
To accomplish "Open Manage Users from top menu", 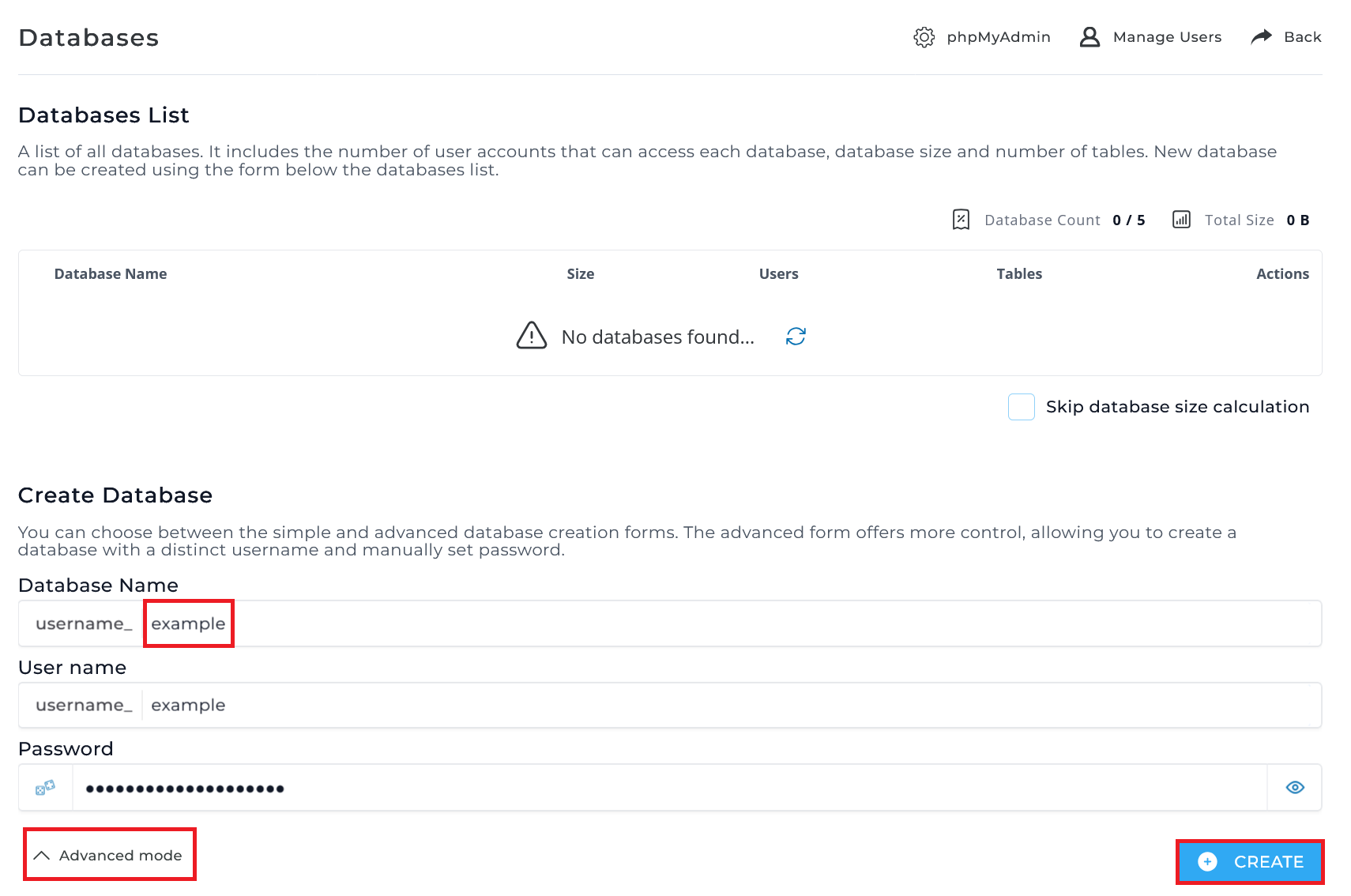I will 1166,37.
